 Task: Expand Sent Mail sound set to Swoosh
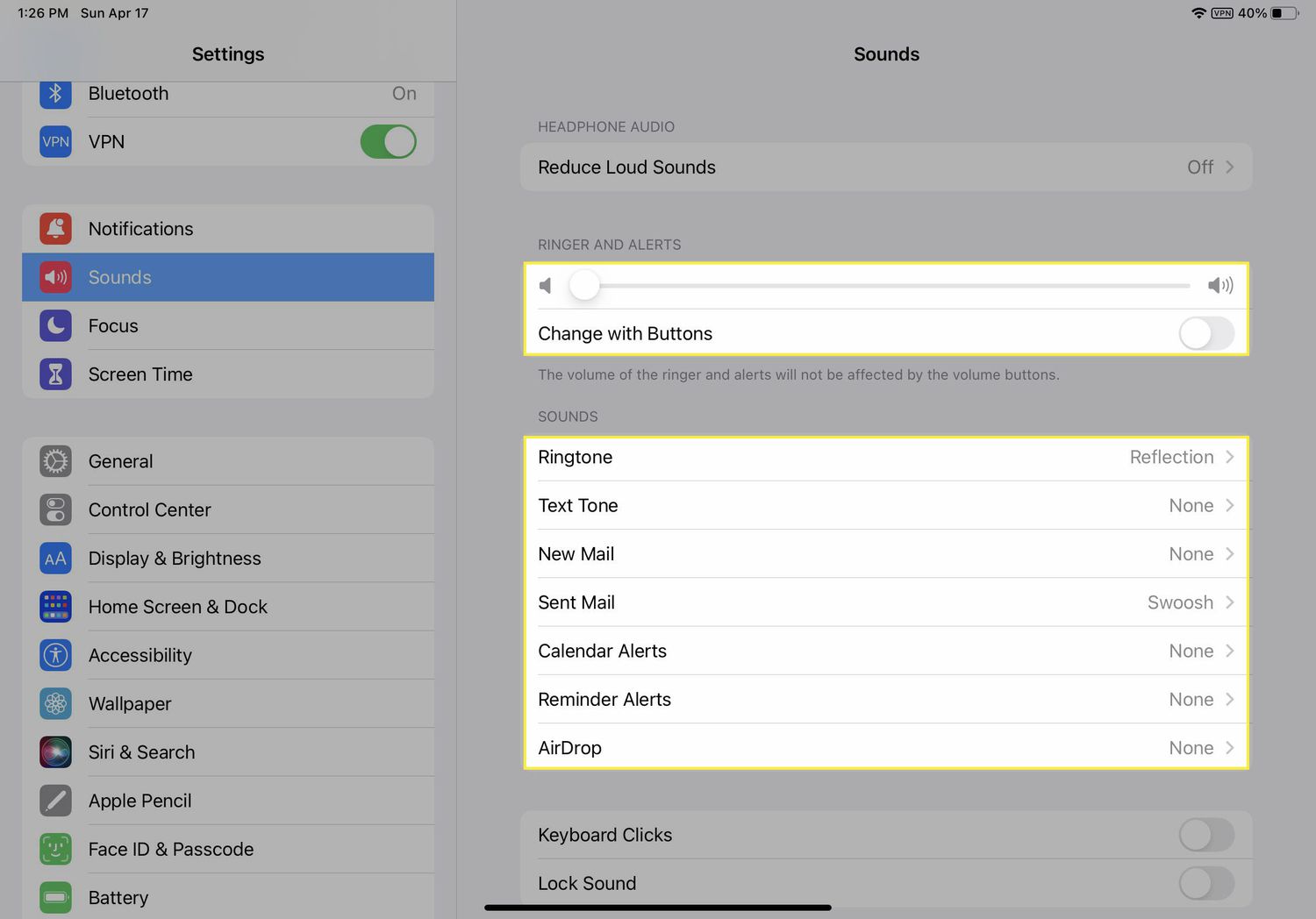point(885,602)
